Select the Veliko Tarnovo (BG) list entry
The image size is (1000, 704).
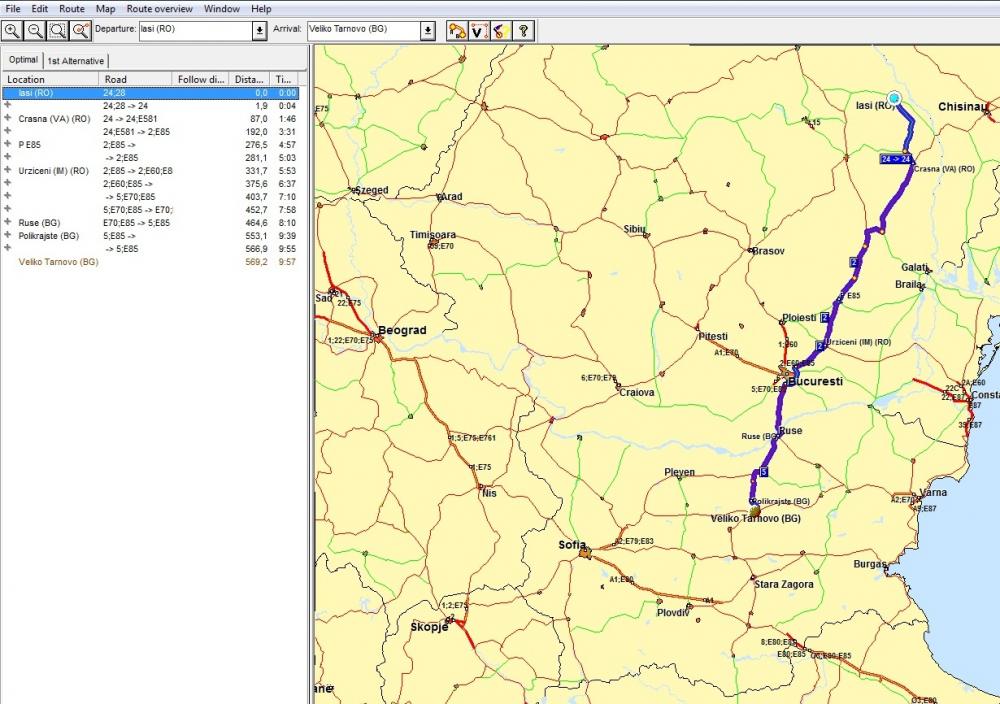click(x=58, y=262)
